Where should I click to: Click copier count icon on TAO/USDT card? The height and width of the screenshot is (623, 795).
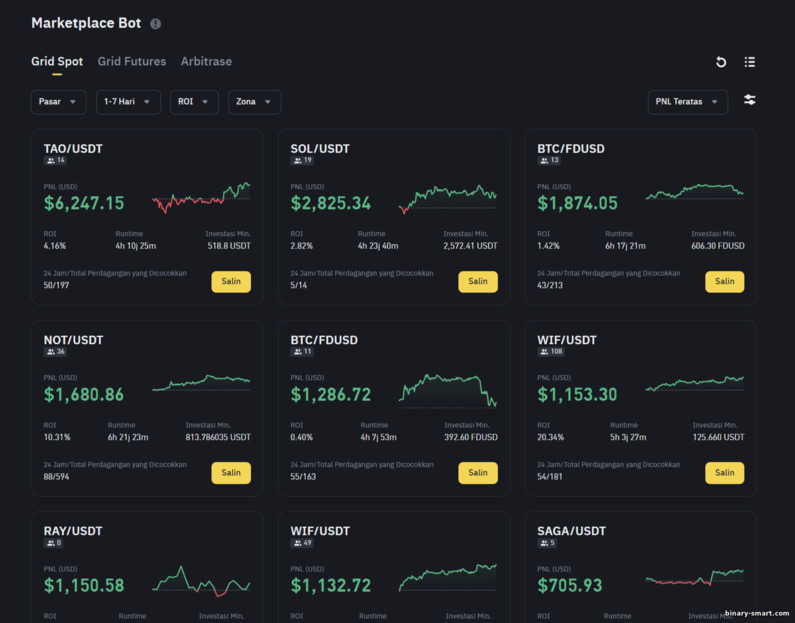51,161
